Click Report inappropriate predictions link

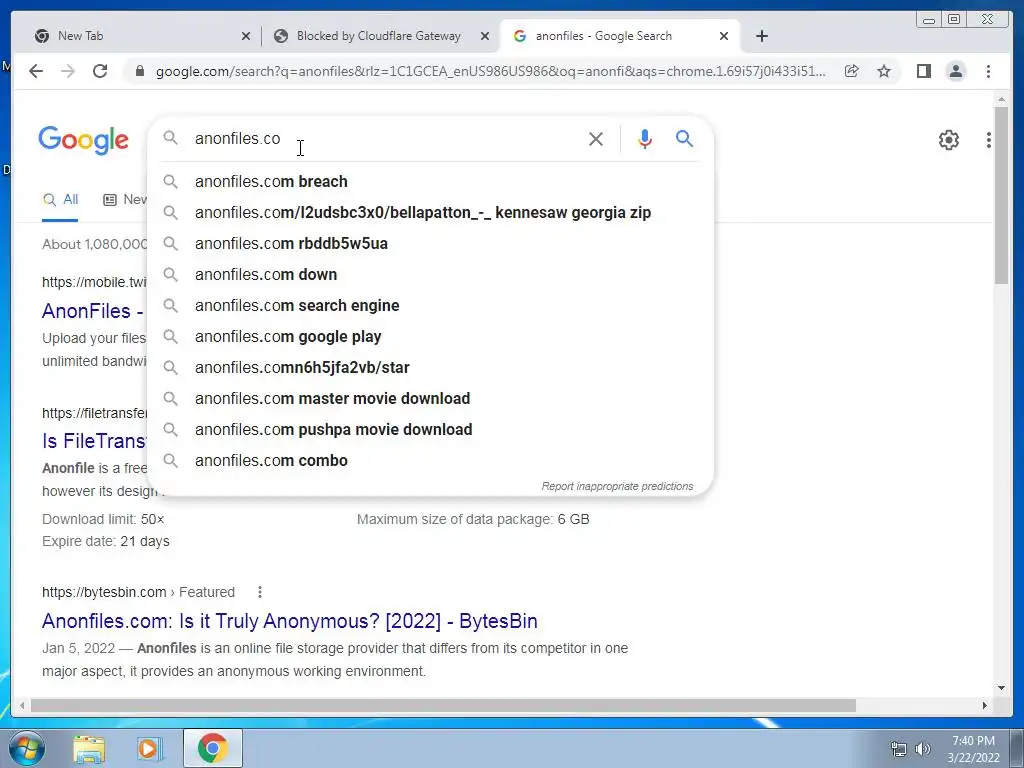[617, 487]
